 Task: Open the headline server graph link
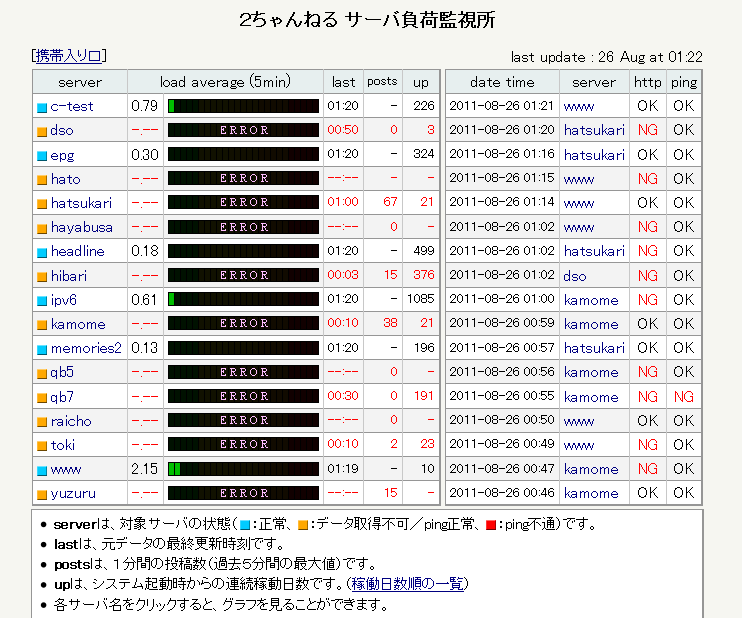tap(78, 251)
